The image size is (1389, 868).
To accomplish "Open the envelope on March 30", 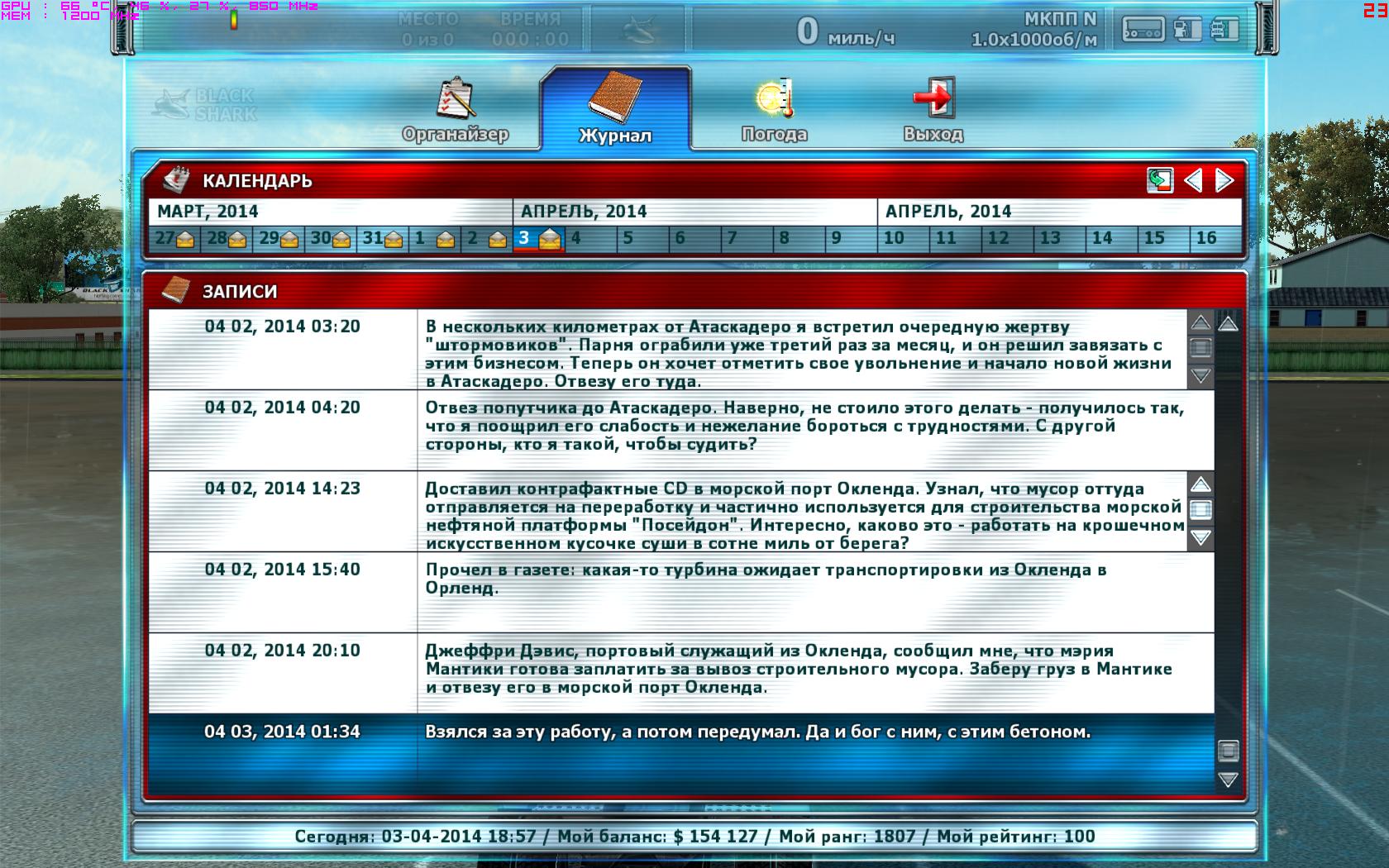I will pos(341,240).
